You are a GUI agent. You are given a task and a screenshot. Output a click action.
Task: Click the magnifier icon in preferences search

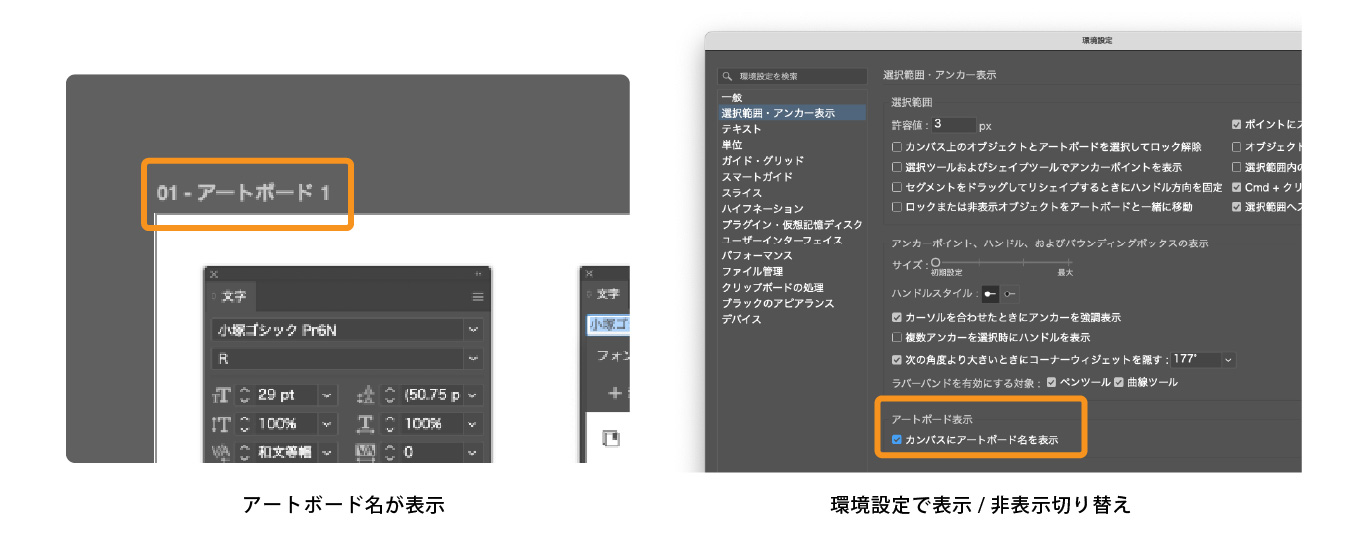(728, 76)
